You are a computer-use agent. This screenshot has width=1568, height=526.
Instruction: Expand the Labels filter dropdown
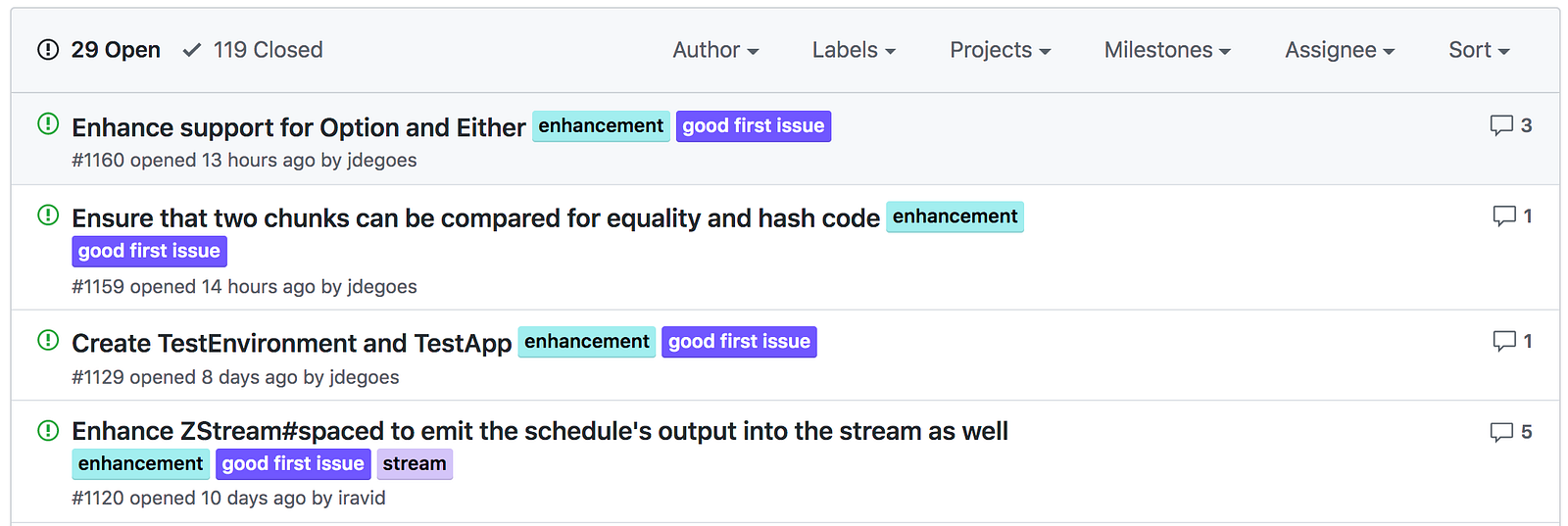[854, 50]
